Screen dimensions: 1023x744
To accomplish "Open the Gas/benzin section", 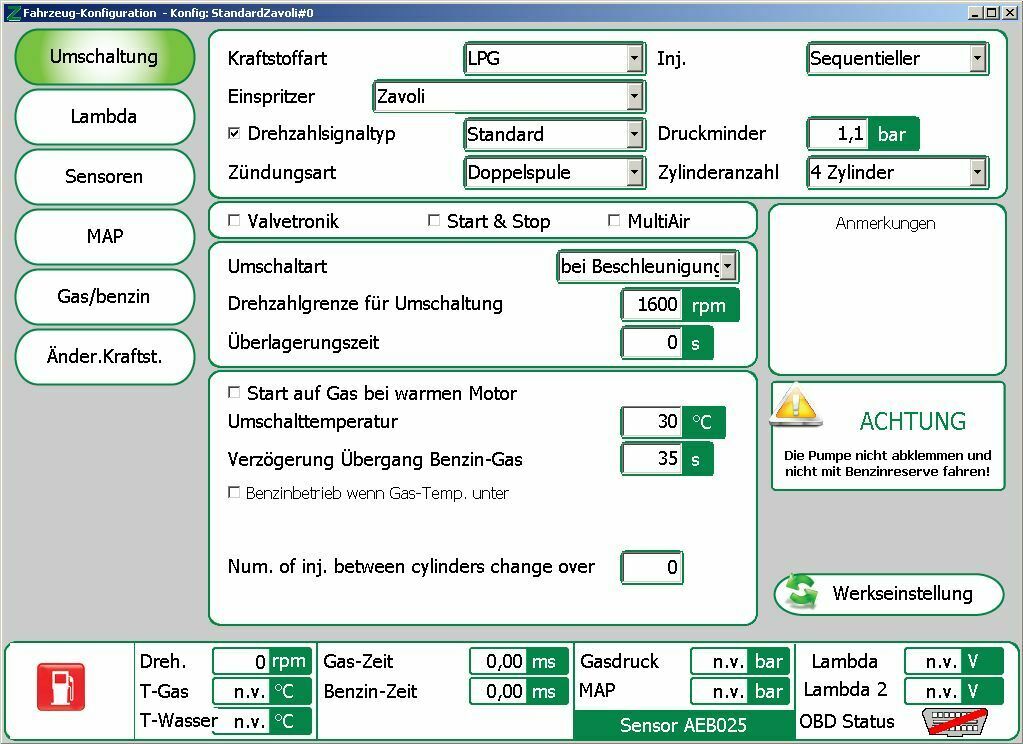I will pos(104,297).
